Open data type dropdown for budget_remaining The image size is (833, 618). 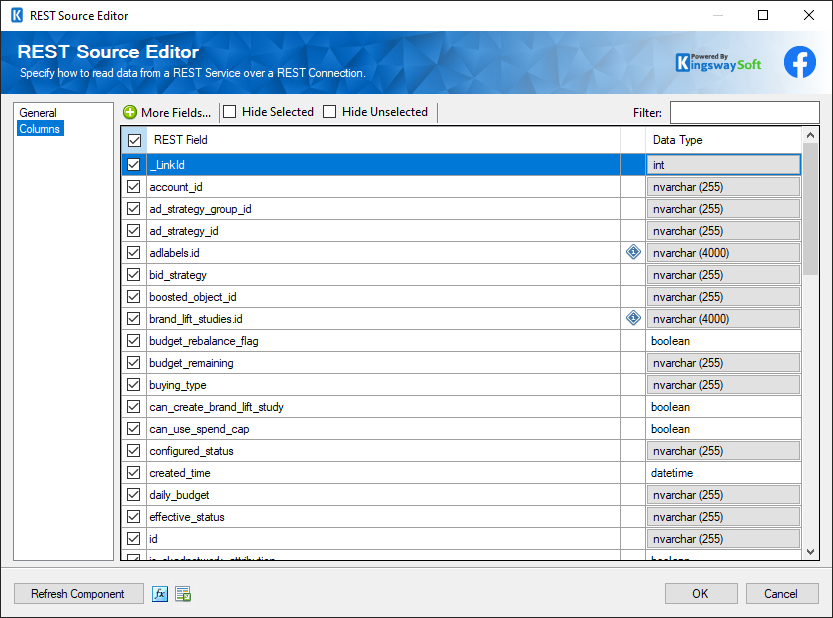click(723, 363)
